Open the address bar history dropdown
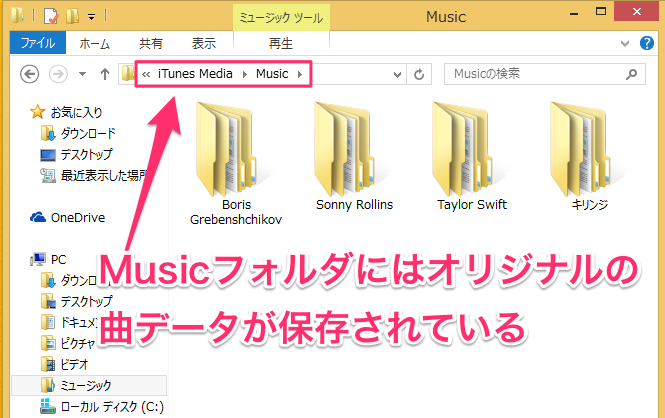665x418 pixels. pyautogui.click(x=397, y=75)
